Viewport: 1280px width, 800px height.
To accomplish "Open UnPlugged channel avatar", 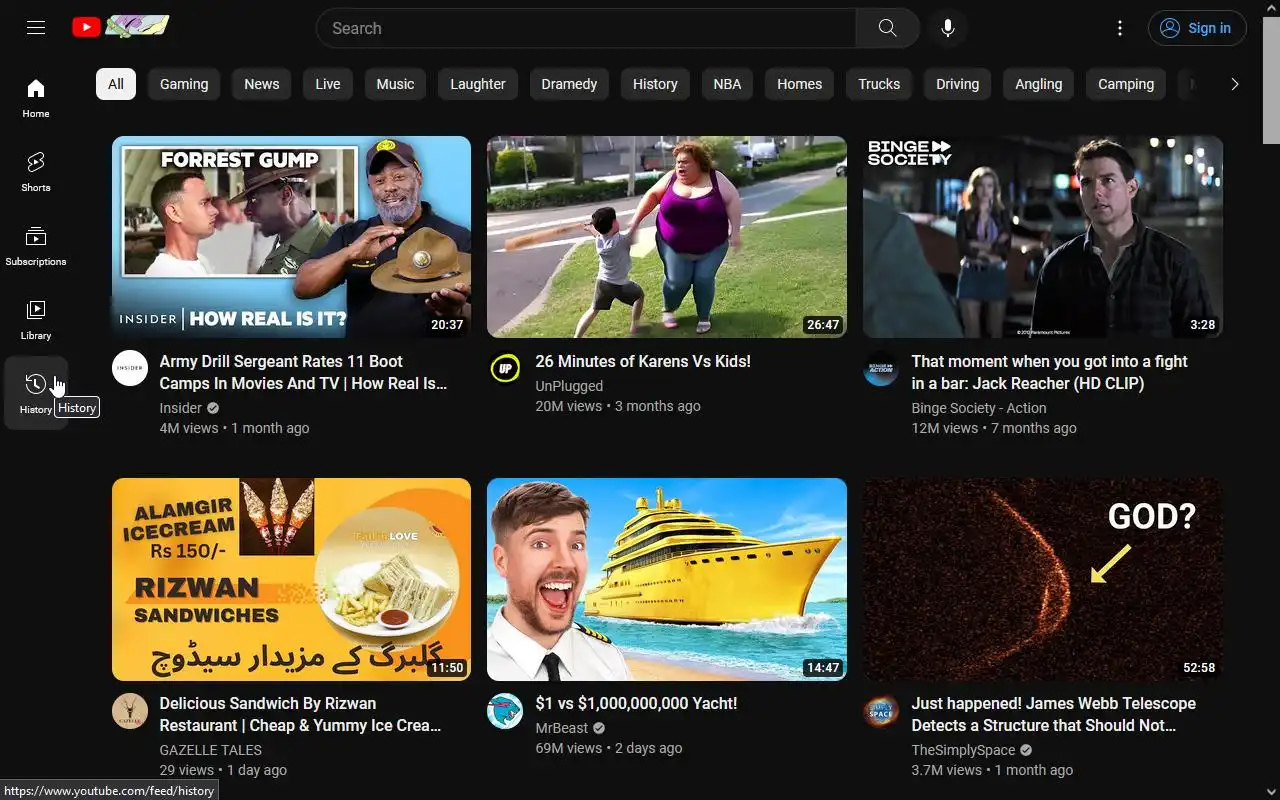I will point(505,368).
